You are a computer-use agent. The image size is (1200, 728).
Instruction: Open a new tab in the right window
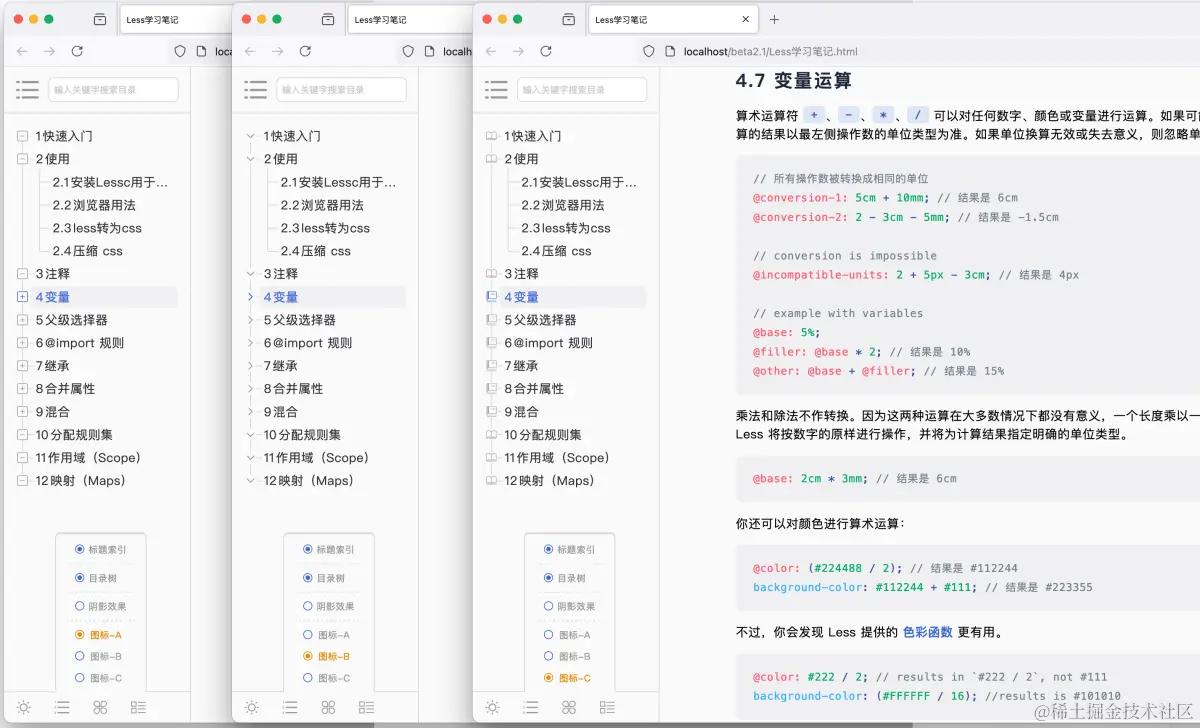pyautogui.click(x=774, y=19)
